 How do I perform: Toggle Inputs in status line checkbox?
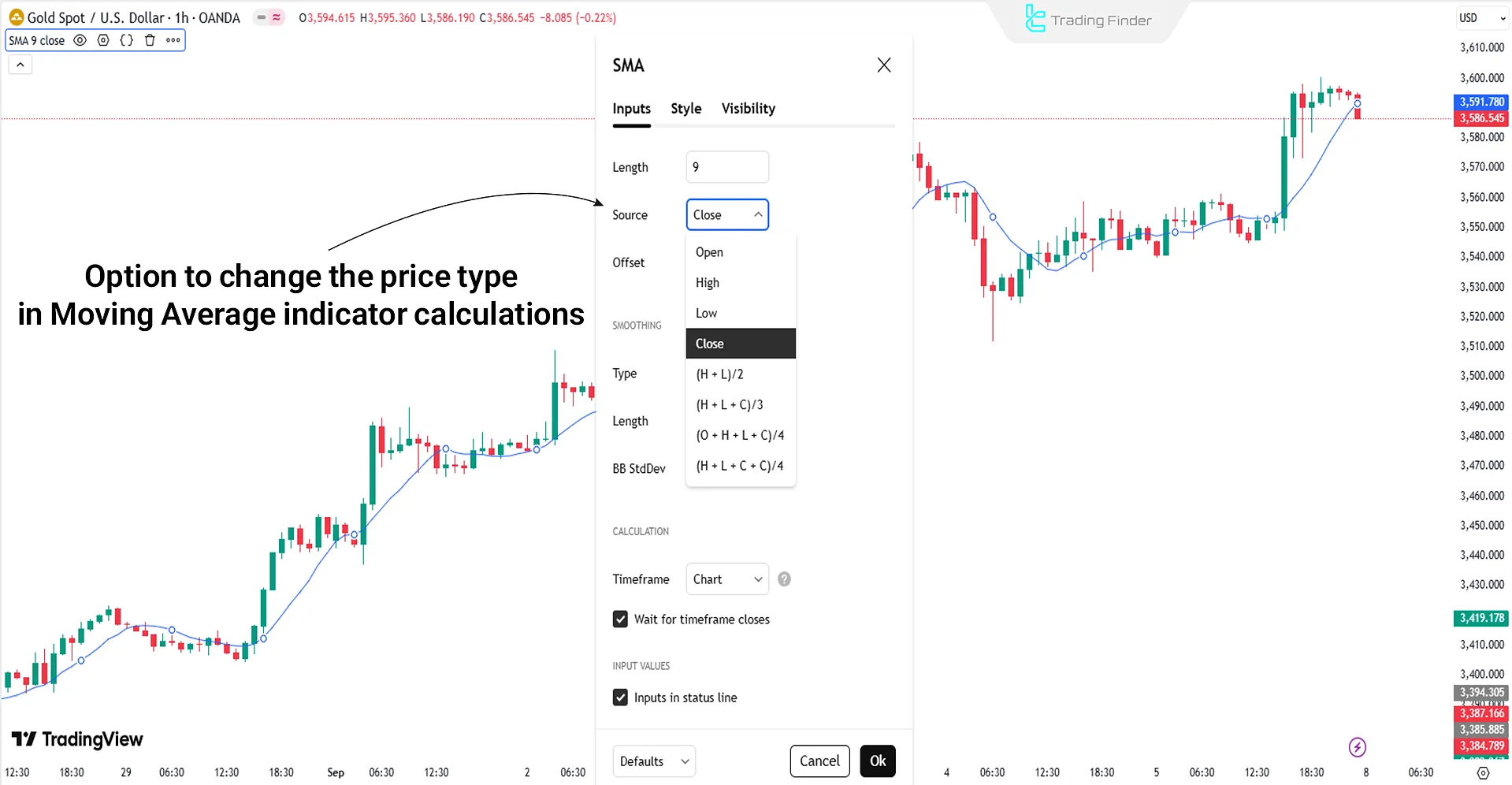(x=621, y=698)
